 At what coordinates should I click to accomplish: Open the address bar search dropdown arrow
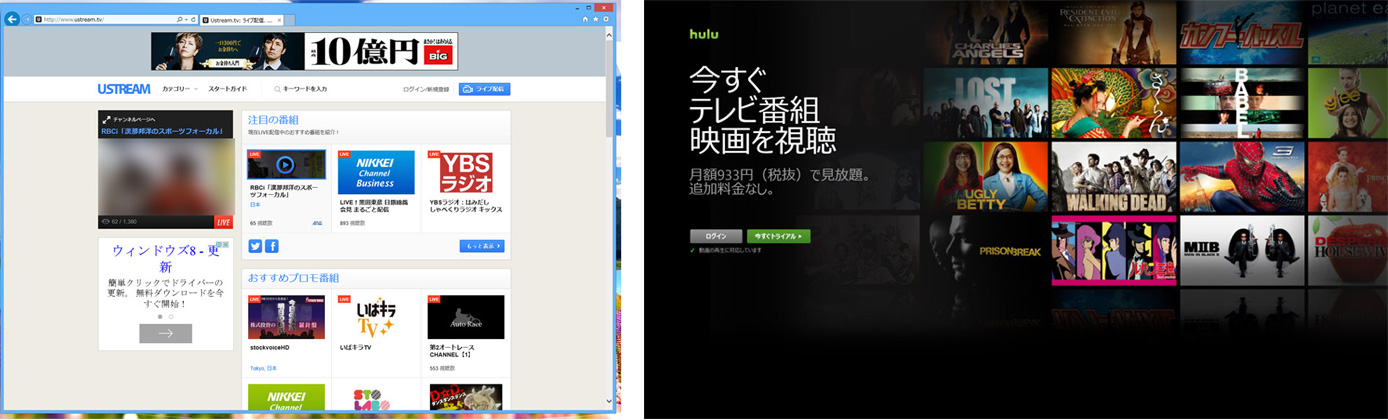[184, 20]
